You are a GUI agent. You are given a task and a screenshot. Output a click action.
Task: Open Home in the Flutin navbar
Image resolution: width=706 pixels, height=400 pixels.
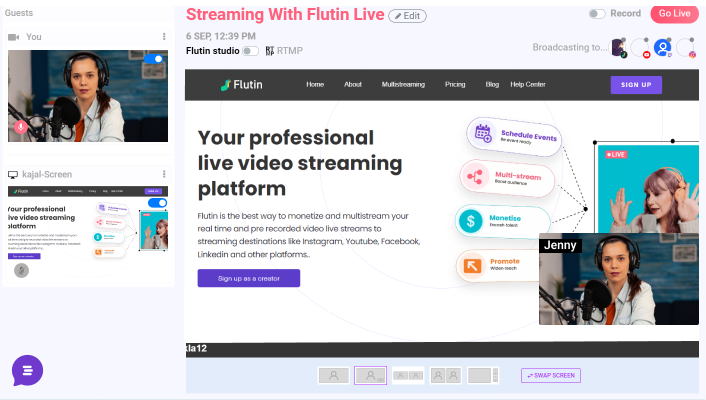pos(315,84)
